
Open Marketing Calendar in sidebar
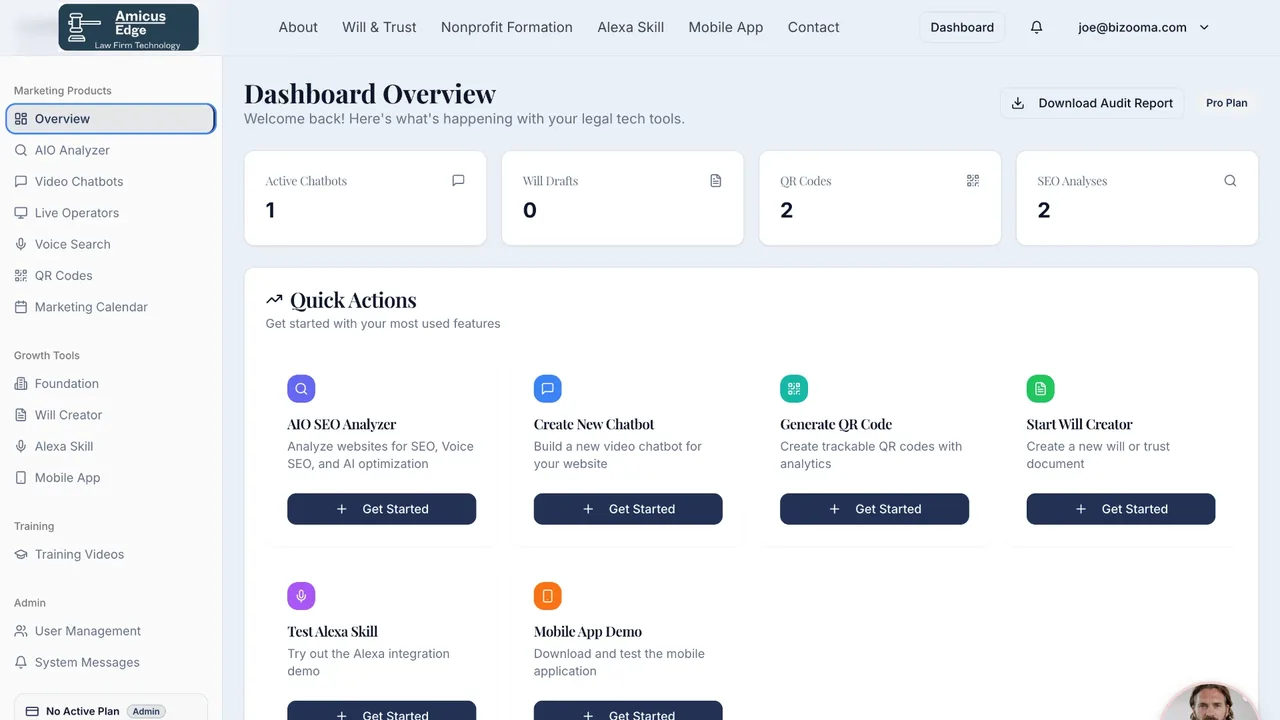coord(111,307)
